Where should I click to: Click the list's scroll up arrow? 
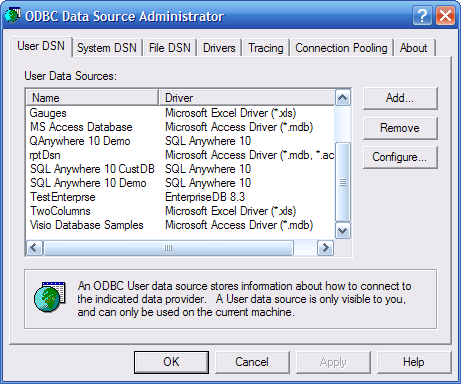[343, 98]
